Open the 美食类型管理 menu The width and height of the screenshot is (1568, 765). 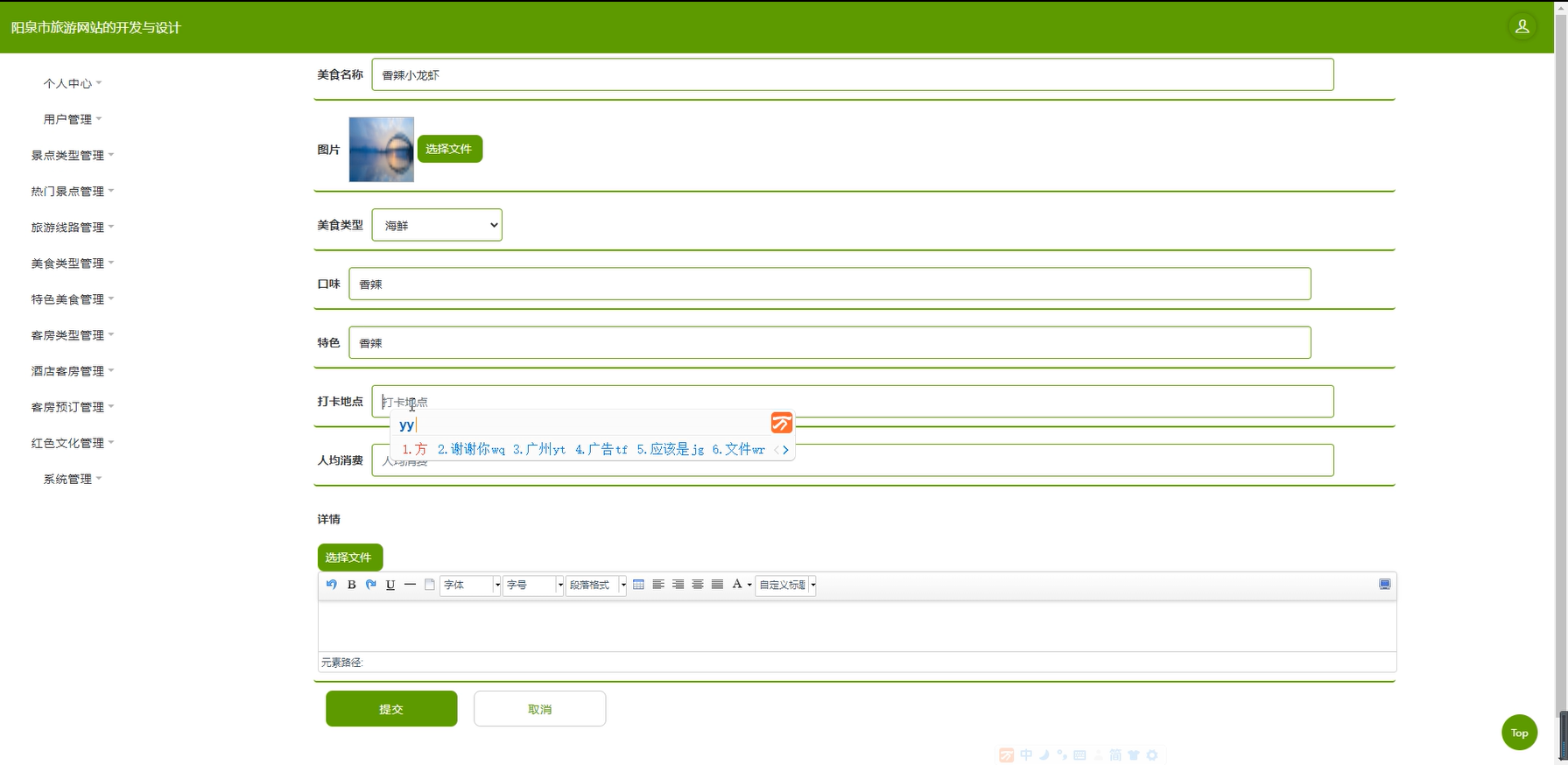(x=73, y=263)
